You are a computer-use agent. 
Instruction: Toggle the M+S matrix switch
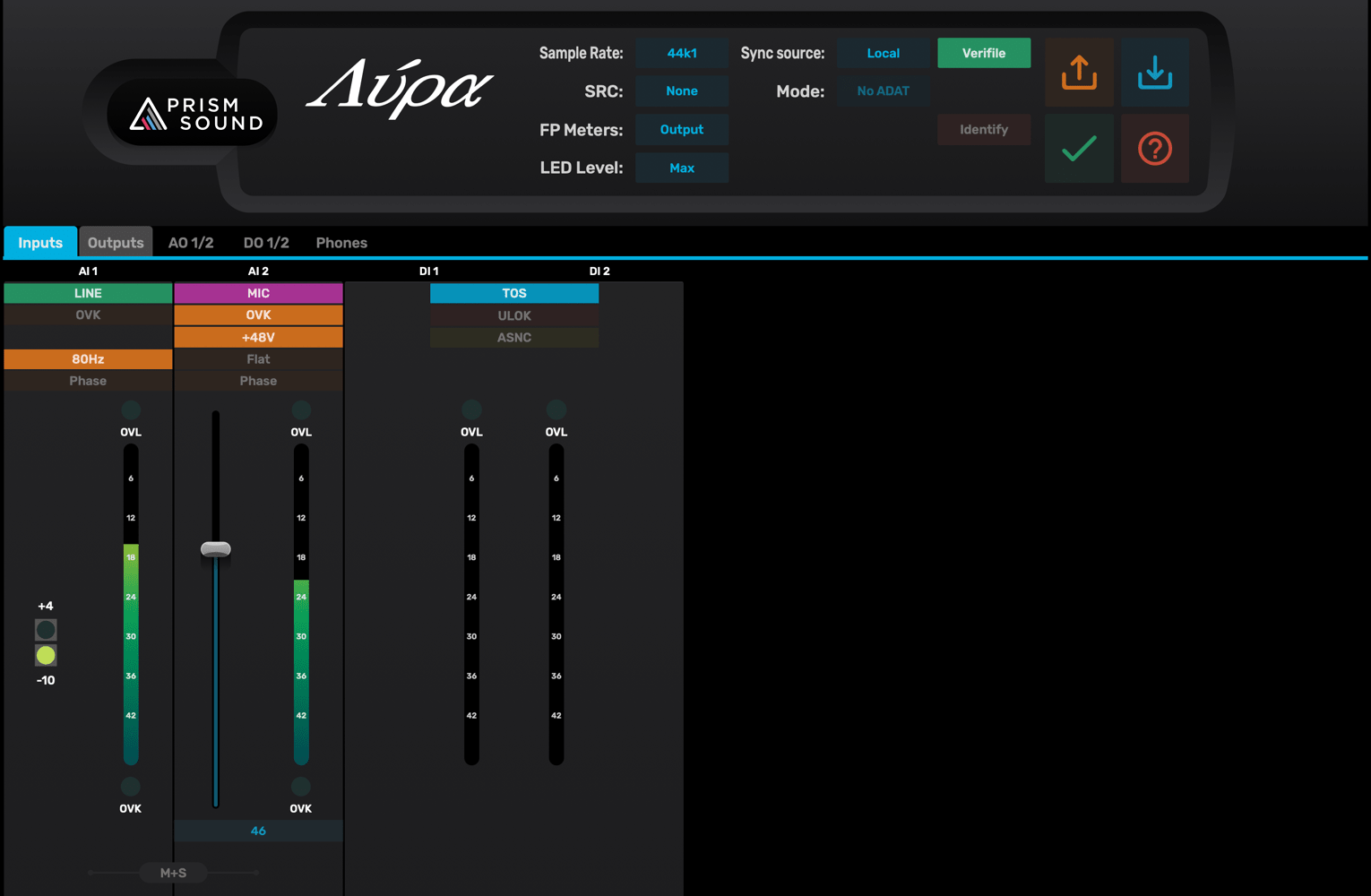pyautogui.click(x=173, y=873)
